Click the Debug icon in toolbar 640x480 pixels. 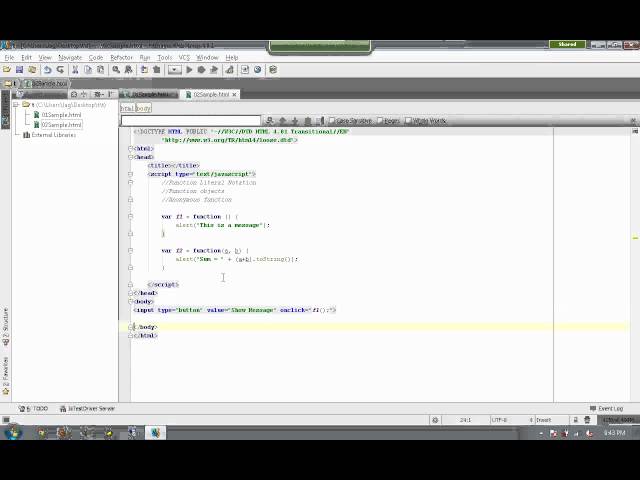[x=201, y=70]
